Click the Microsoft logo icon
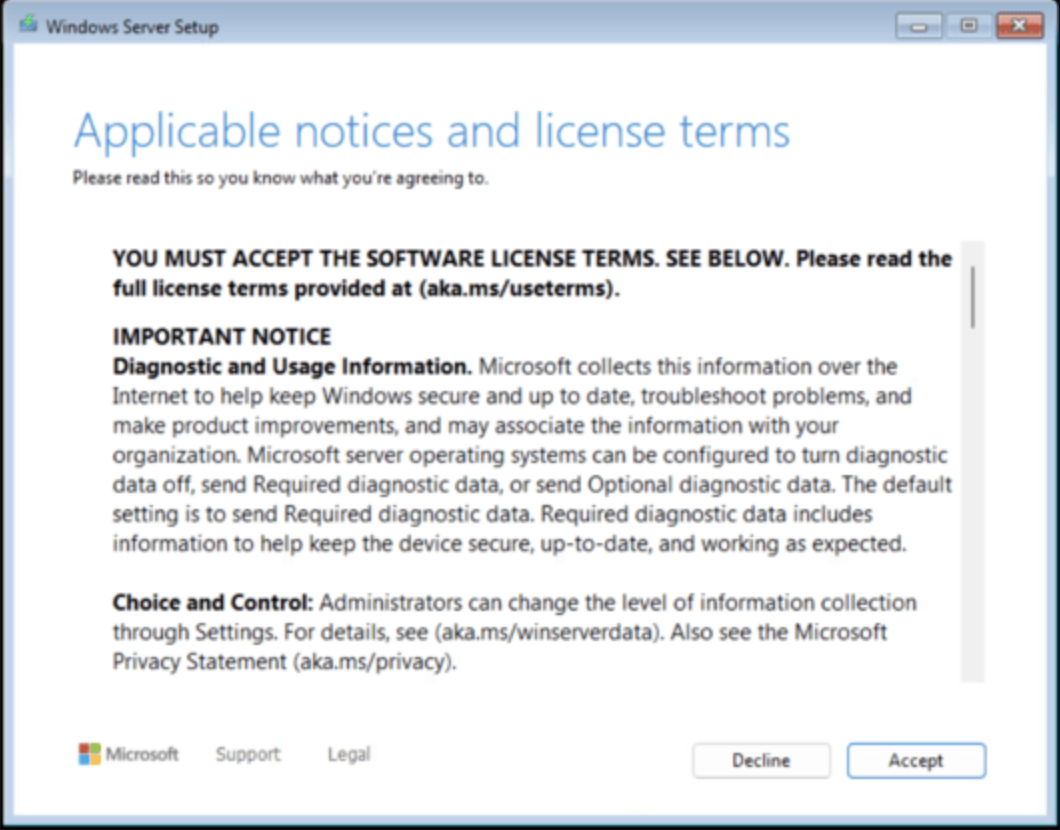The image size is (1060, 830). [89, 754]
